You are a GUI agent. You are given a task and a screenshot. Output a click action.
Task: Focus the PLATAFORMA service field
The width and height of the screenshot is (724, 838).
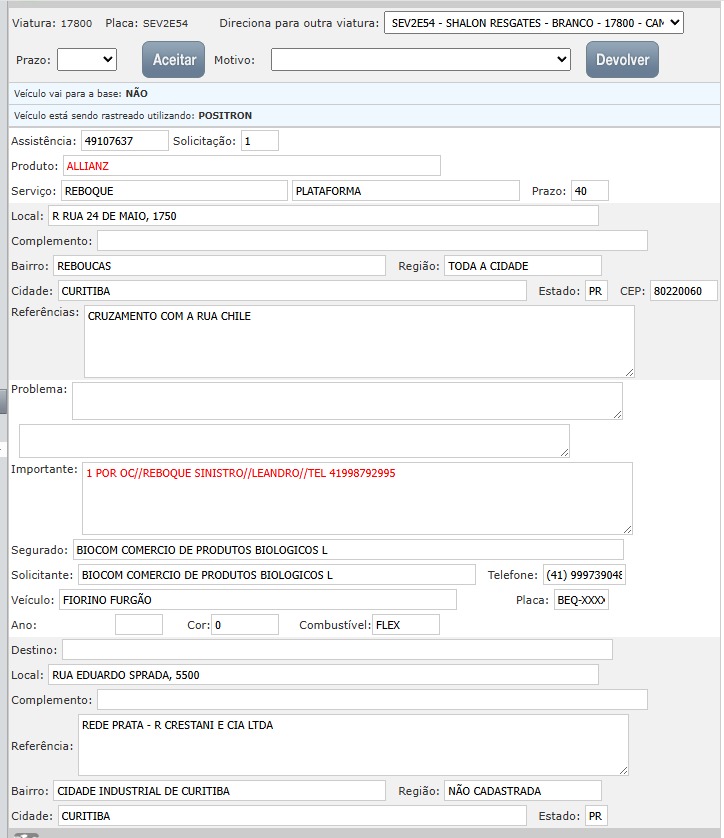click(x=405, y=191)
